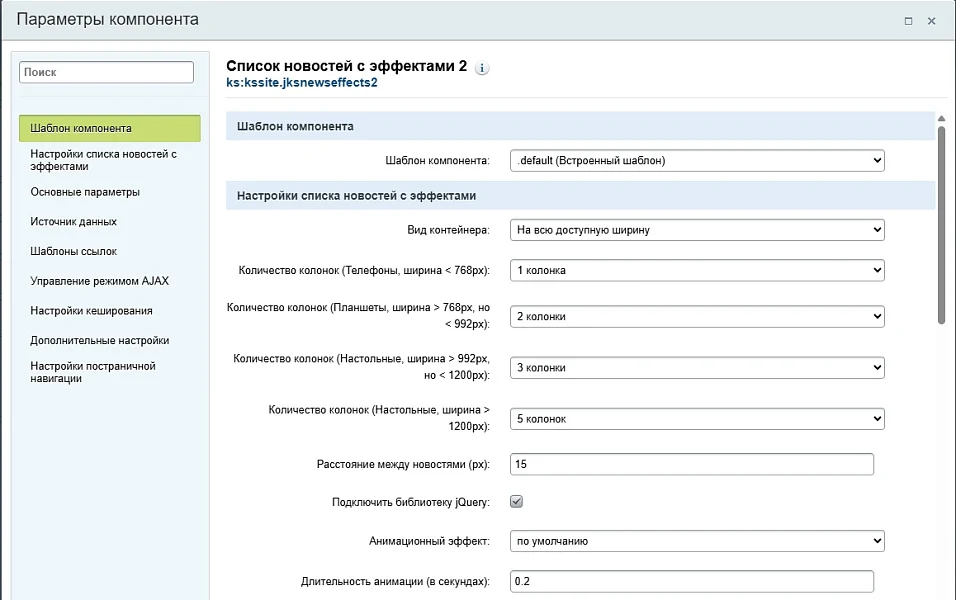This screenshot has width=956, height=600.
Task: Open Основные параметры in the sidebar
Action: pyautogui.click(x=85, y=192)
